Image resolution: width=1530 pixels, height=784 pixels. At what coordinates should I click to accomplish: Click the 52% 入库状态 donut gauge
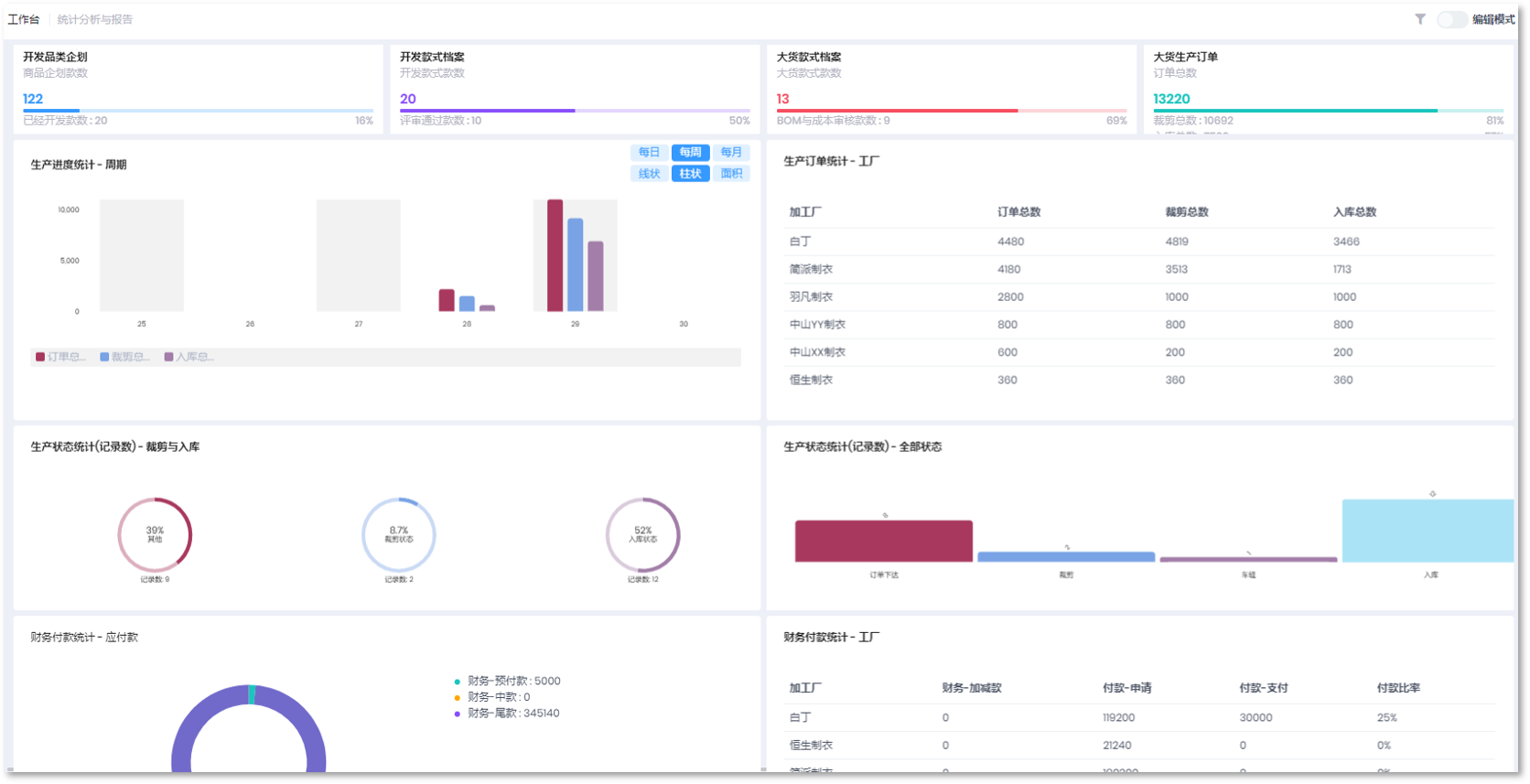tap(643, 535)
